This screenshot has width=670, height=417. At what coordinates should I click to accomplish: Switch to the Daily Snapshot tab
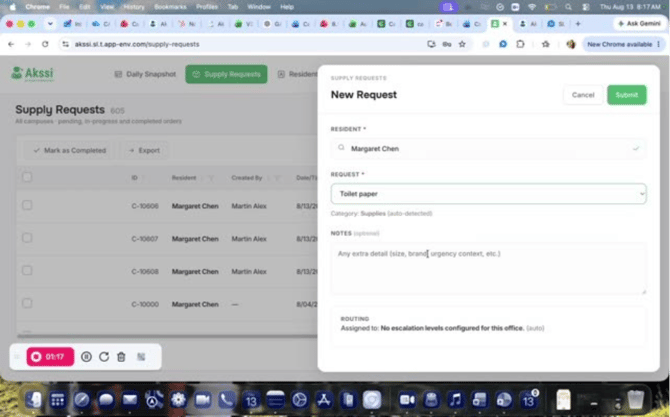(145, 74)
